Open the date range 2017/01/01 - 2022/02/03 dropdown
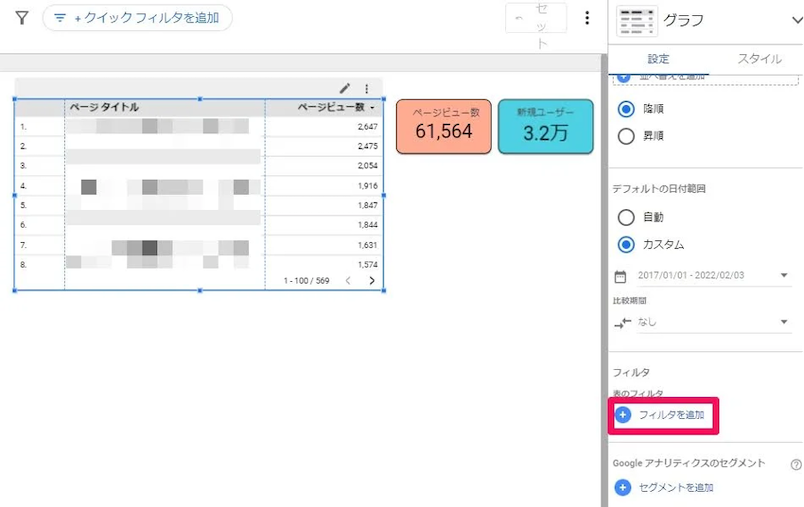 (704, 276)
